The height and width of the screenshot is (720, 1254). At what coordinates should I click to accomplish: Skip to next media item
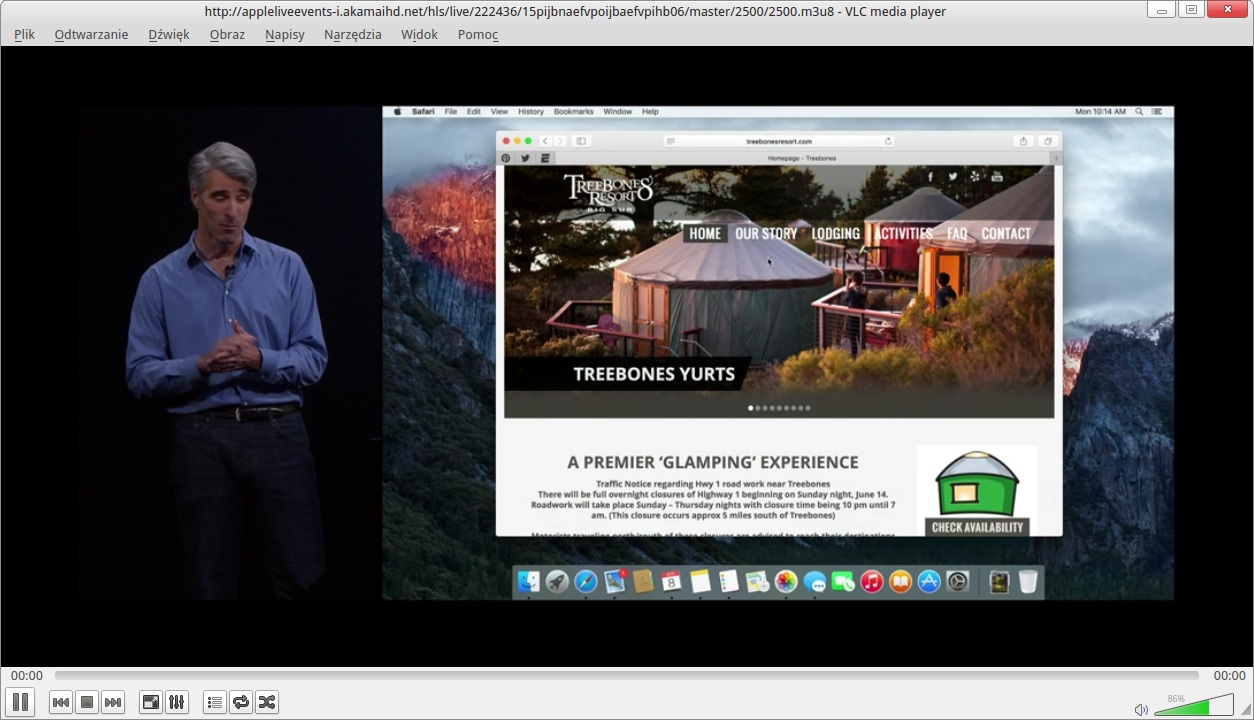click(113, 702)
